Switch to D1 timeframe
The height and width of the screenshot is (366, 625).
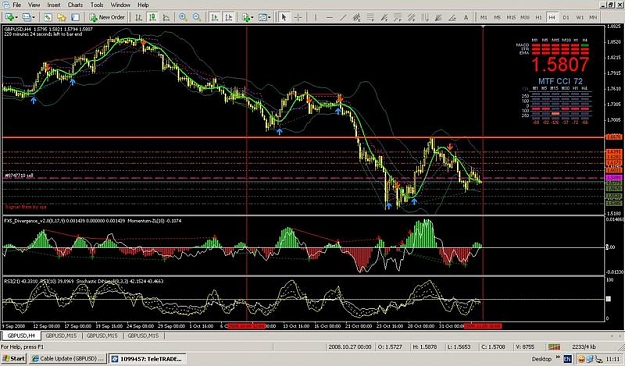pos(566,17)
